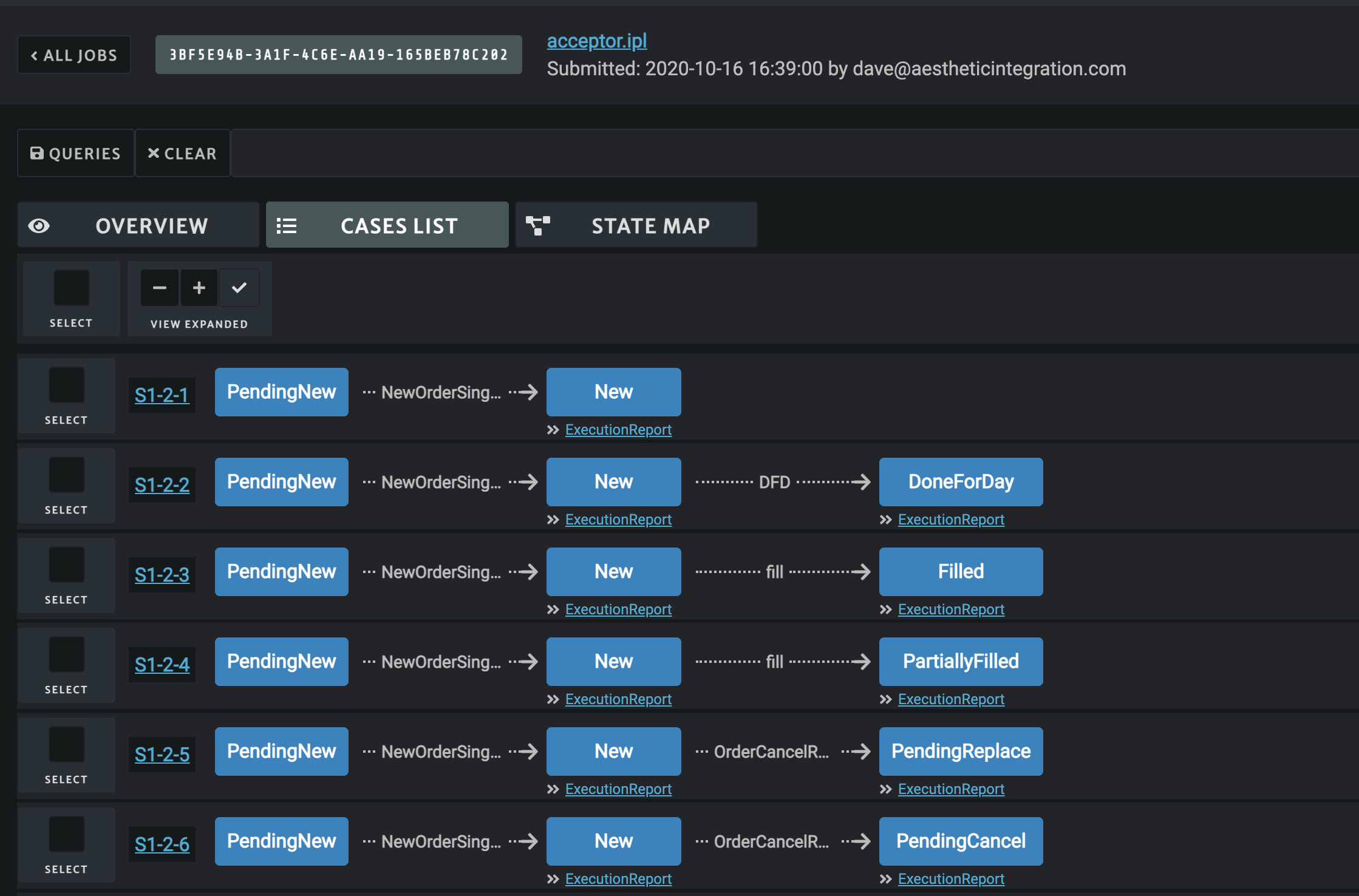Click OrderCancelR... transition in row S1-2-5
The image size is (1359, 896).
tap(771, 752)
